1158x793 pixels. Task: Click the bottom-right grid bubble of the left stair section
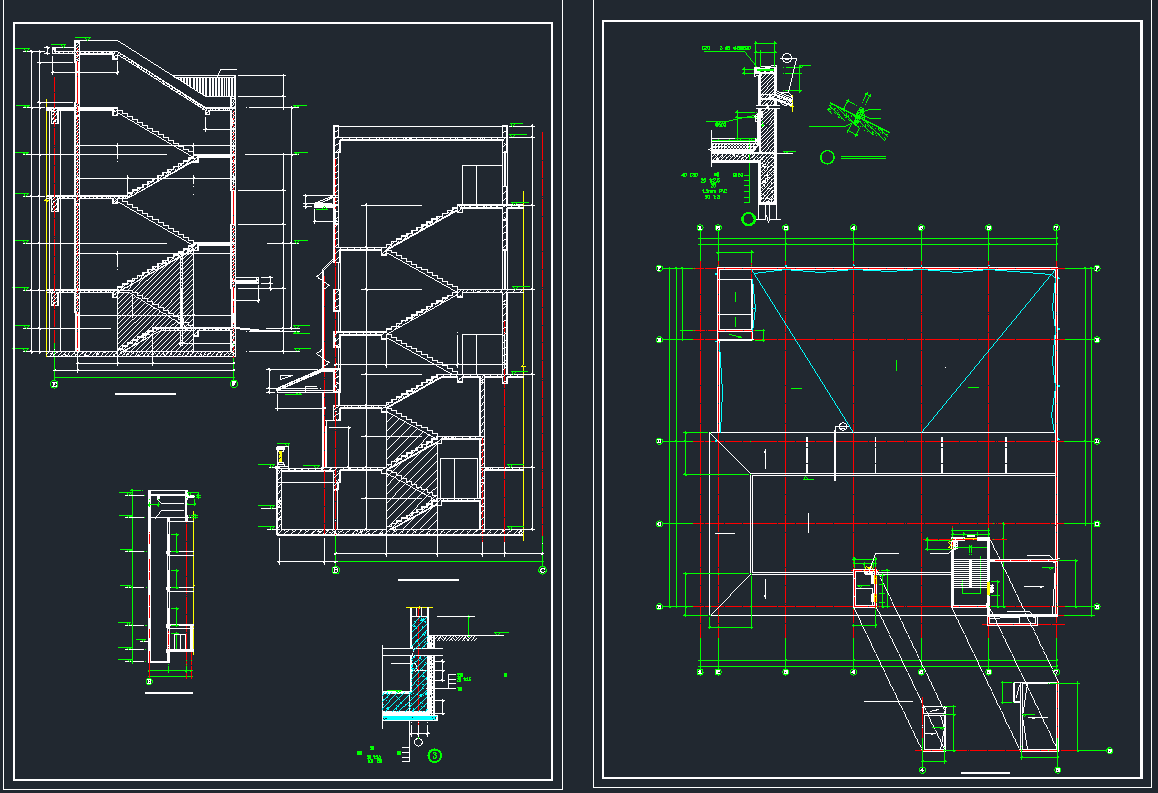coord(233,382)
